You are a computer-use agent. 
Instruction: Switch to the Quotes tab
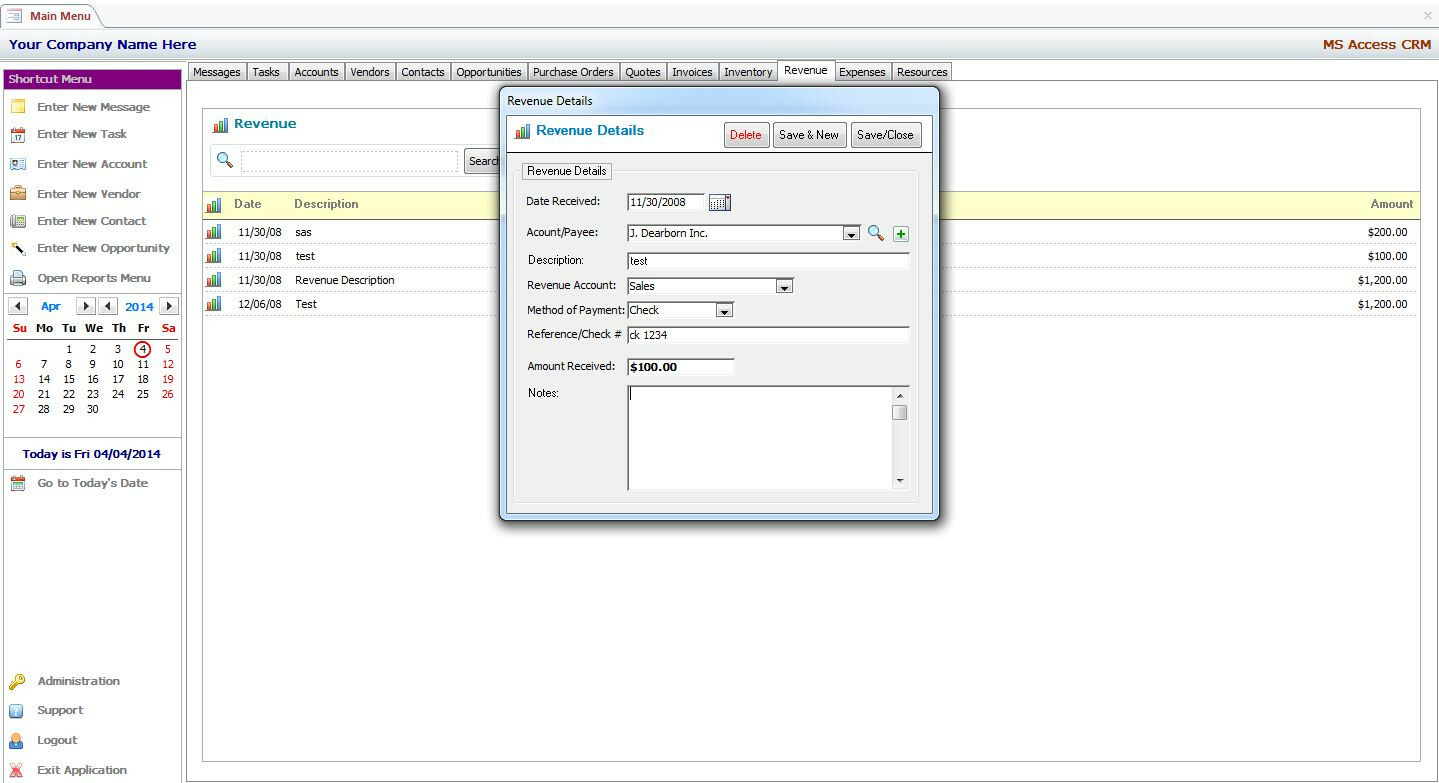click(x=643, y=72)
